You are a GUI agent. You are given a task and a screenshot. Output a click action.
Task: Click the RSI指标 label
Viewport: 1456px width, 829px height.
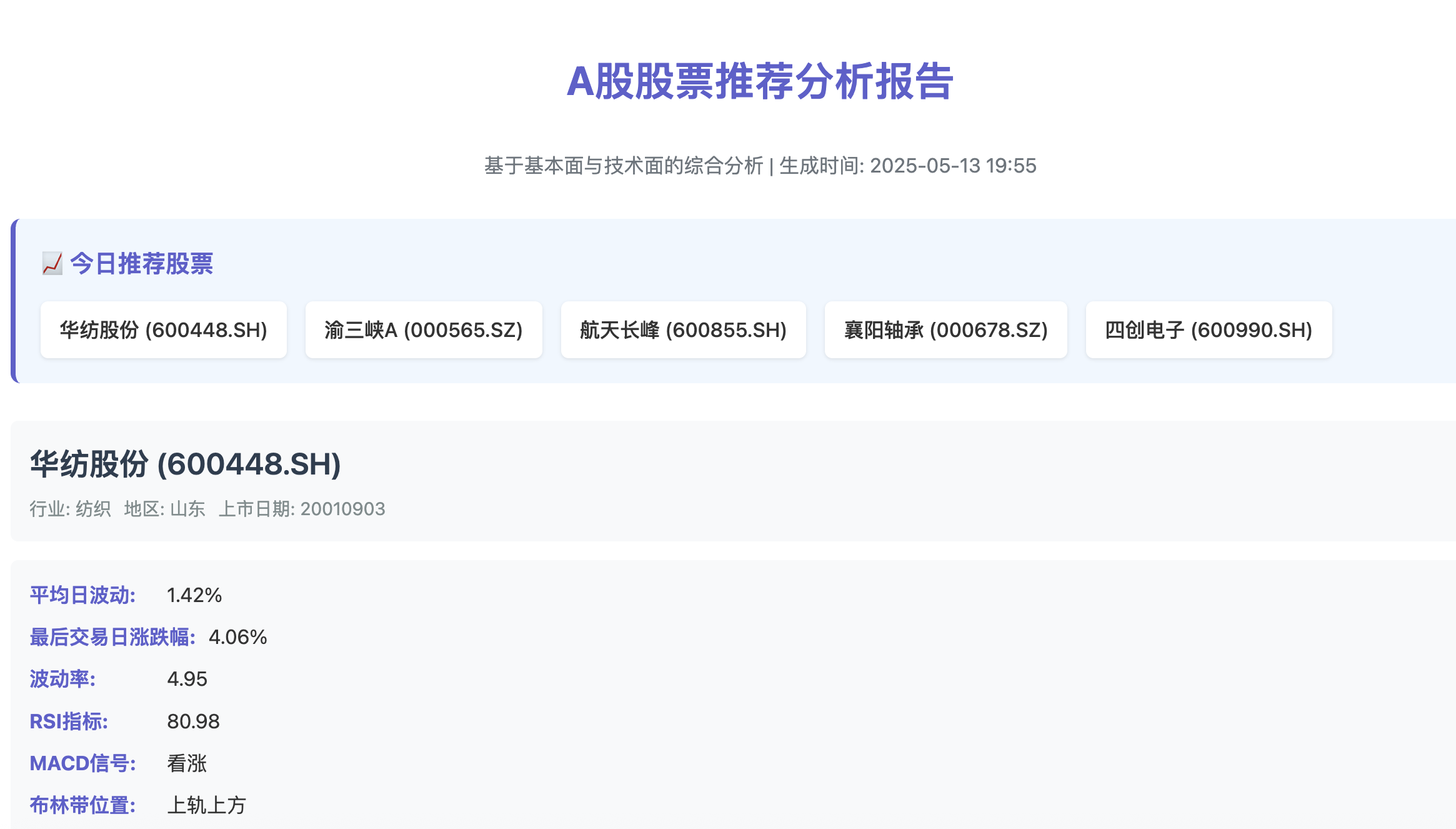69,721
